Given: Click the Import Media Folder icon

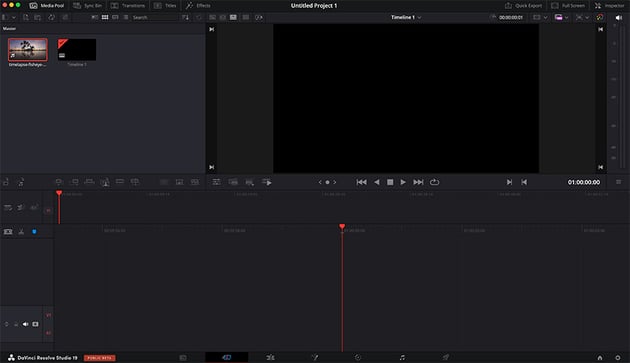Looking at the screenshot, I should tap(38, 18).
